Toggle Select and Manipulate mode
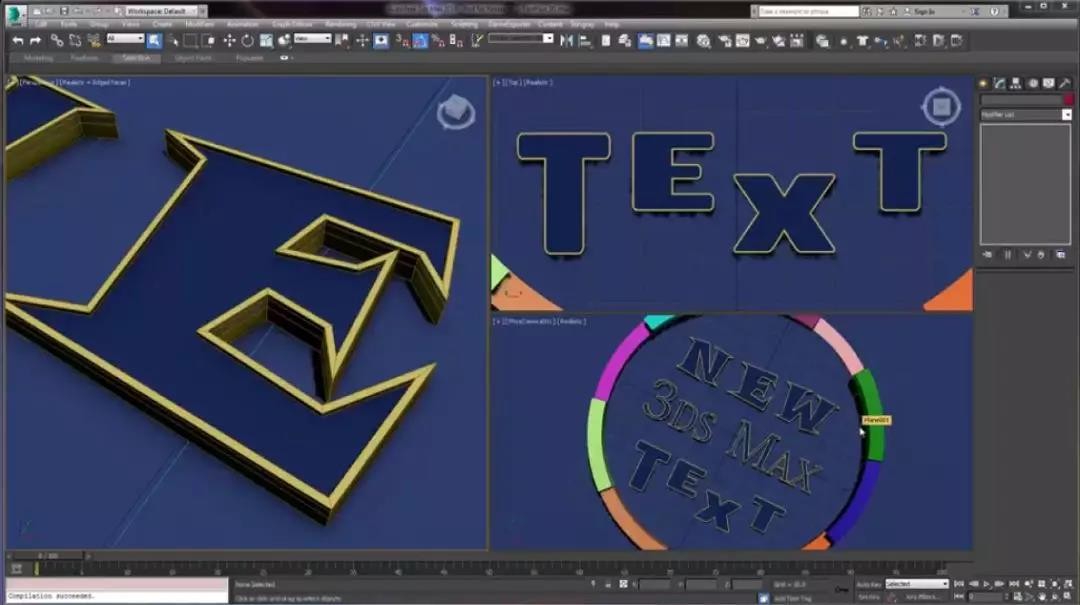The image size is (1080, 605). click(362, 41)
